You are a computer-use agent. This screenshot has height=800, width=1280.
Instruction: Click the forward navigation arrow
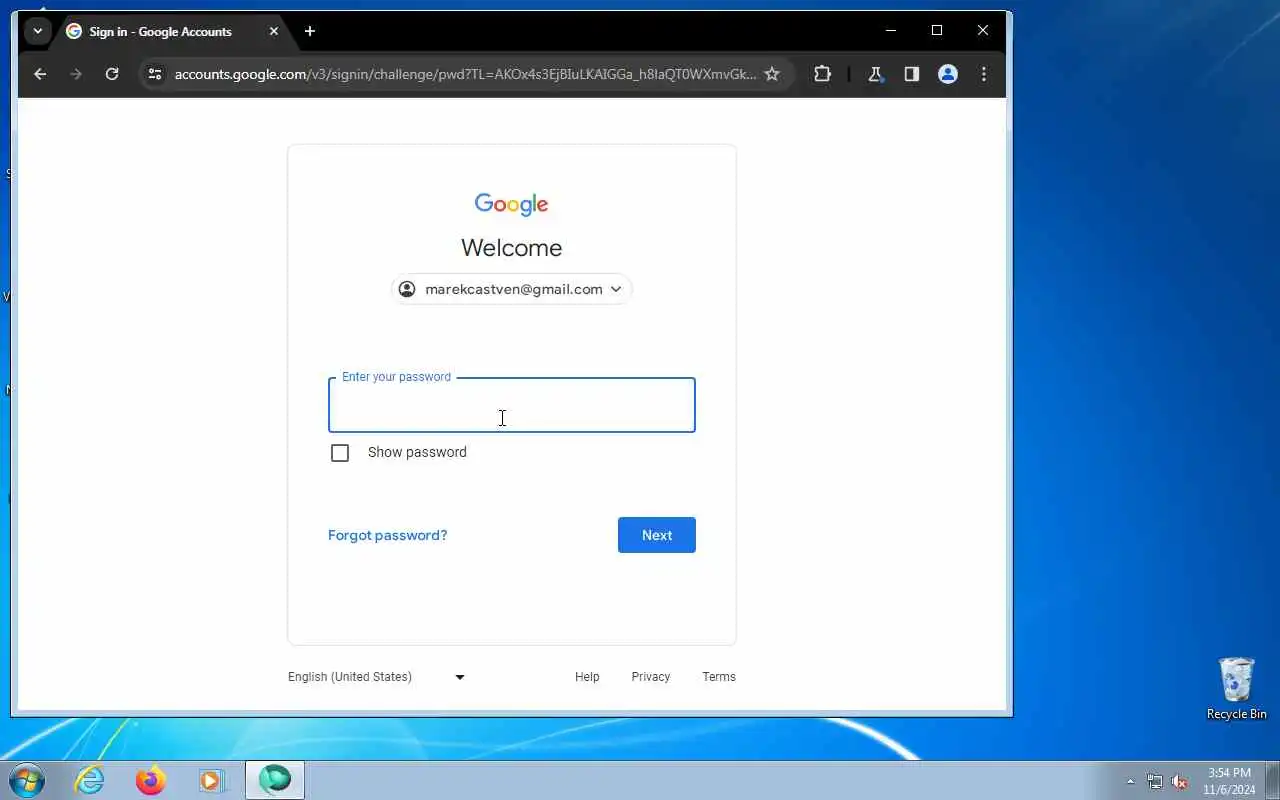tap(76, 74)
